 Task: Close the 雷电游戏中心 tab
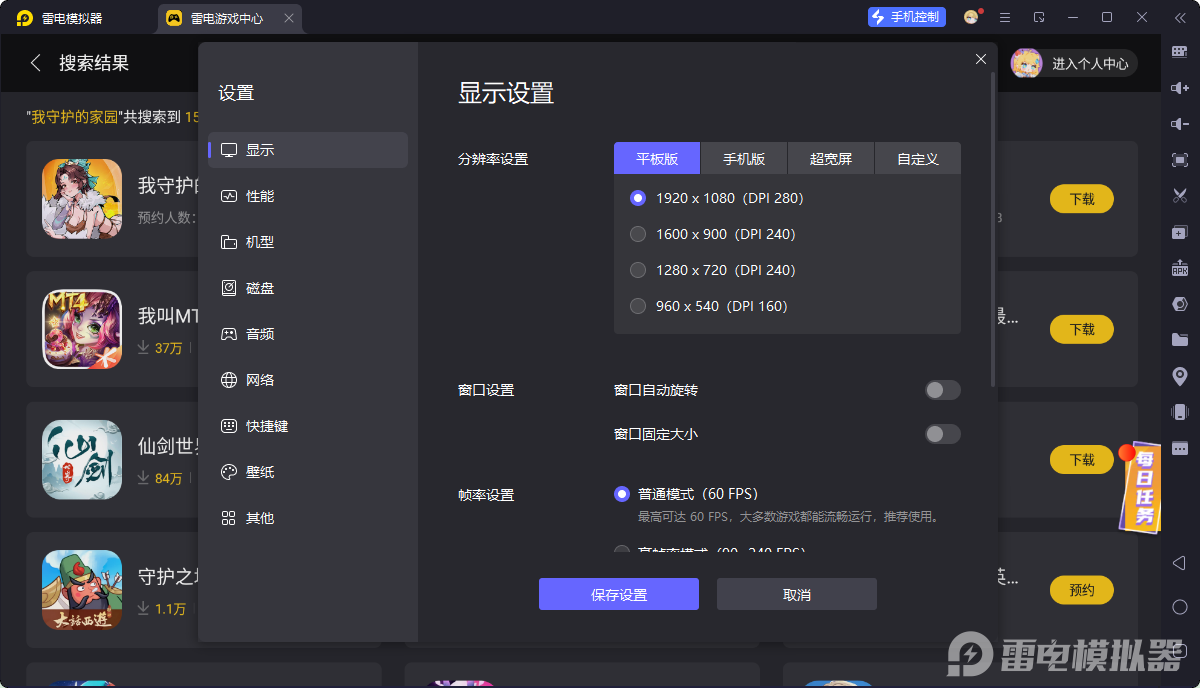(289, 18)
